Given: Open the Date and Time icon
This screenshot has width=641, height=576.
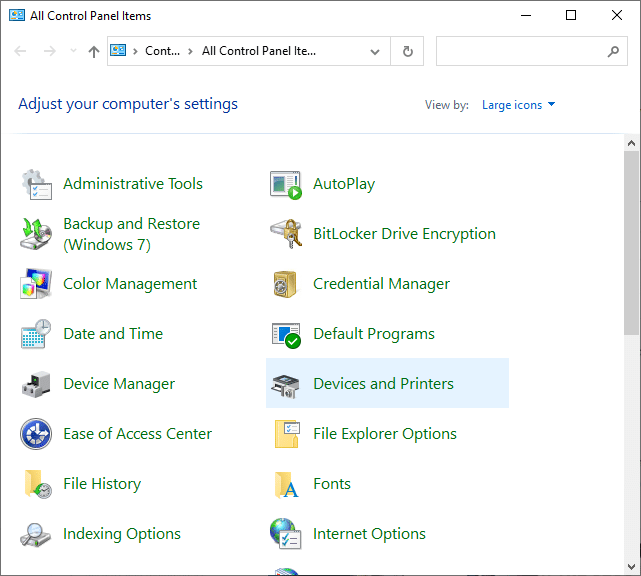Looking at the screenshot, I should [x=36, y=334].
